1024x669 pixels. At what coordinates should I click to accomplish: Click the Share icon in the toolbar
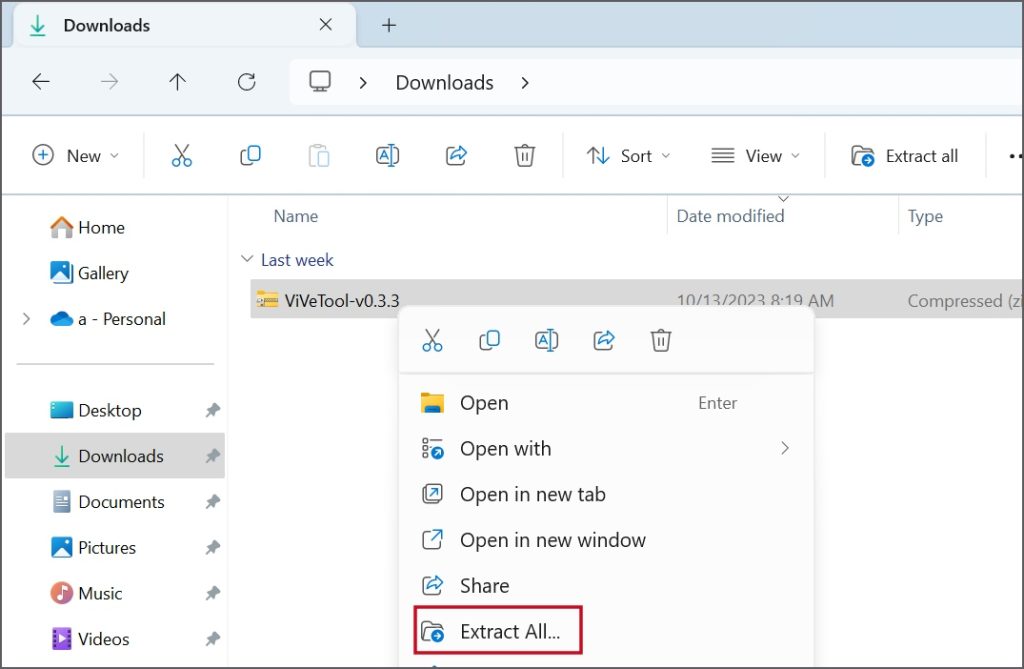(x=456, y=155)
